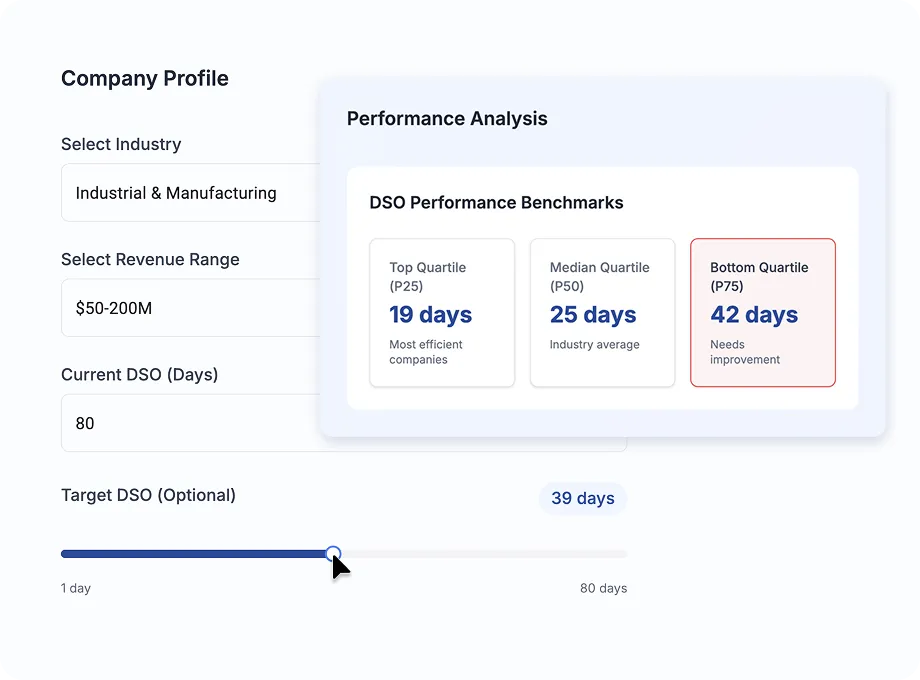Open the Select Revenue Range dropdown
Viewport: 920px width, 680px height.
[191, 307]
